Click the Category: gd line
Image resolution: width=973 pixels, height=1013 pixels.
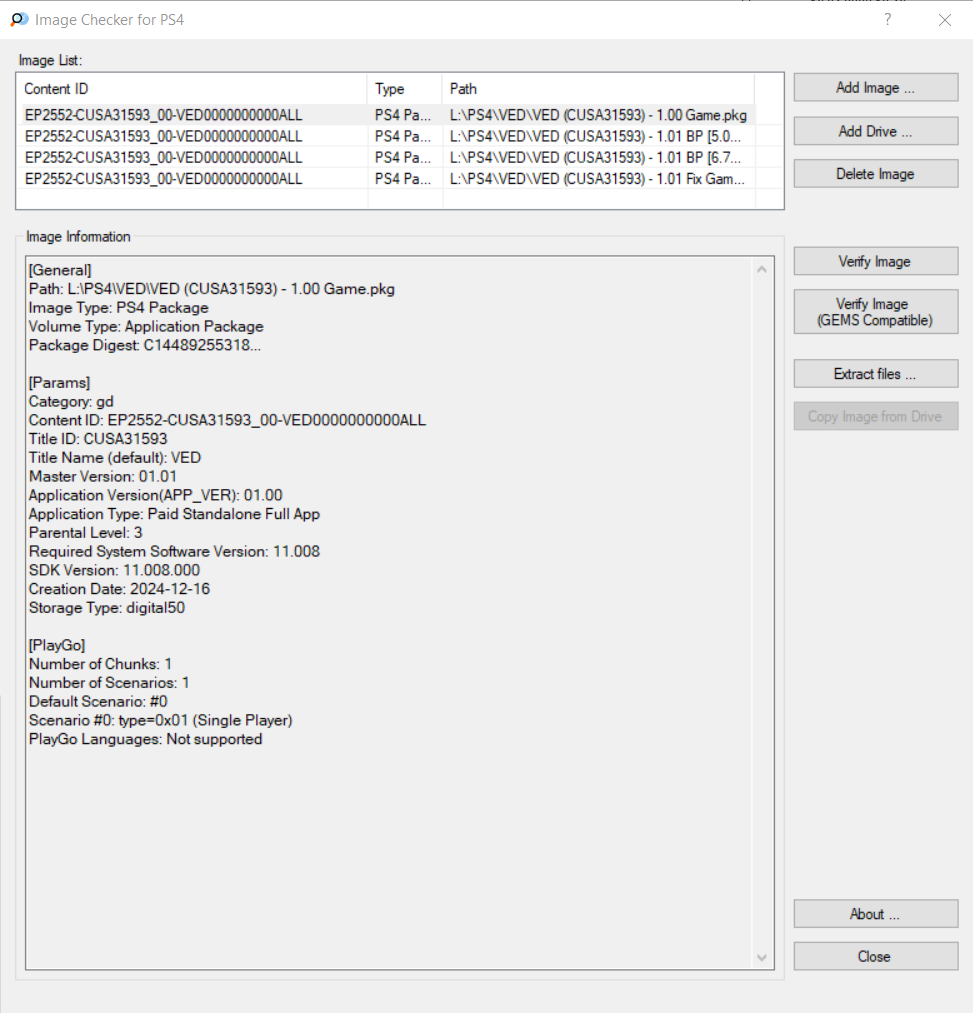(x=71, y=401)
